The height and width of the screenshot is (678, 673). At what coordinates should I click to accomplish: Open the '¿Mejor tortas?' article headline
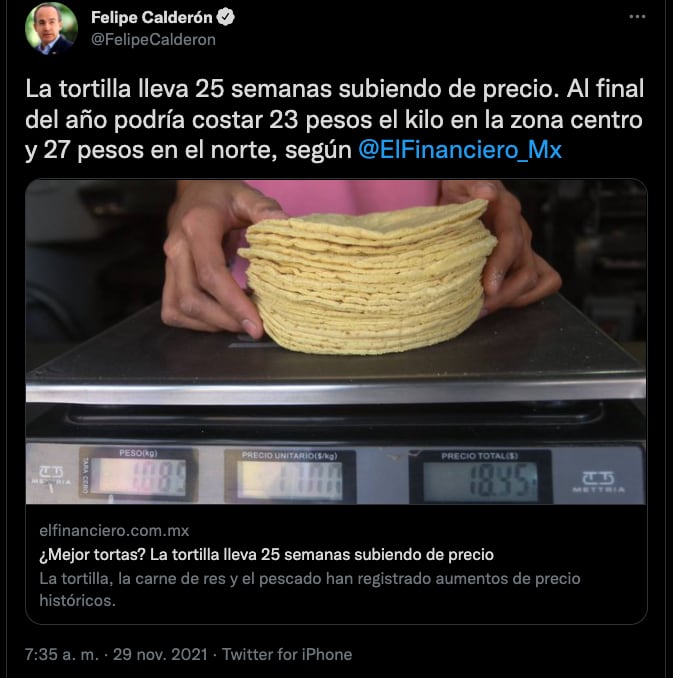click(x=266, y=554)
